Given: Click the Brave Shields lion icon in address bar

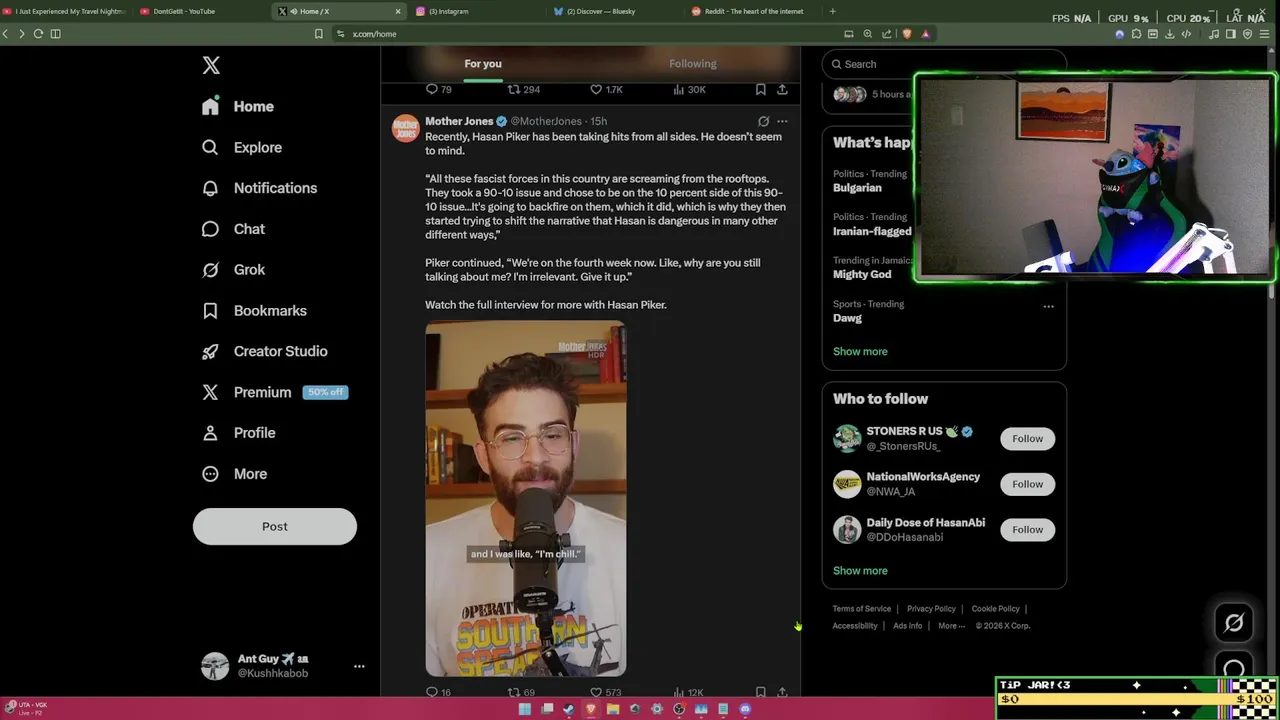Looking at the screenshot, I should [907, 34].
